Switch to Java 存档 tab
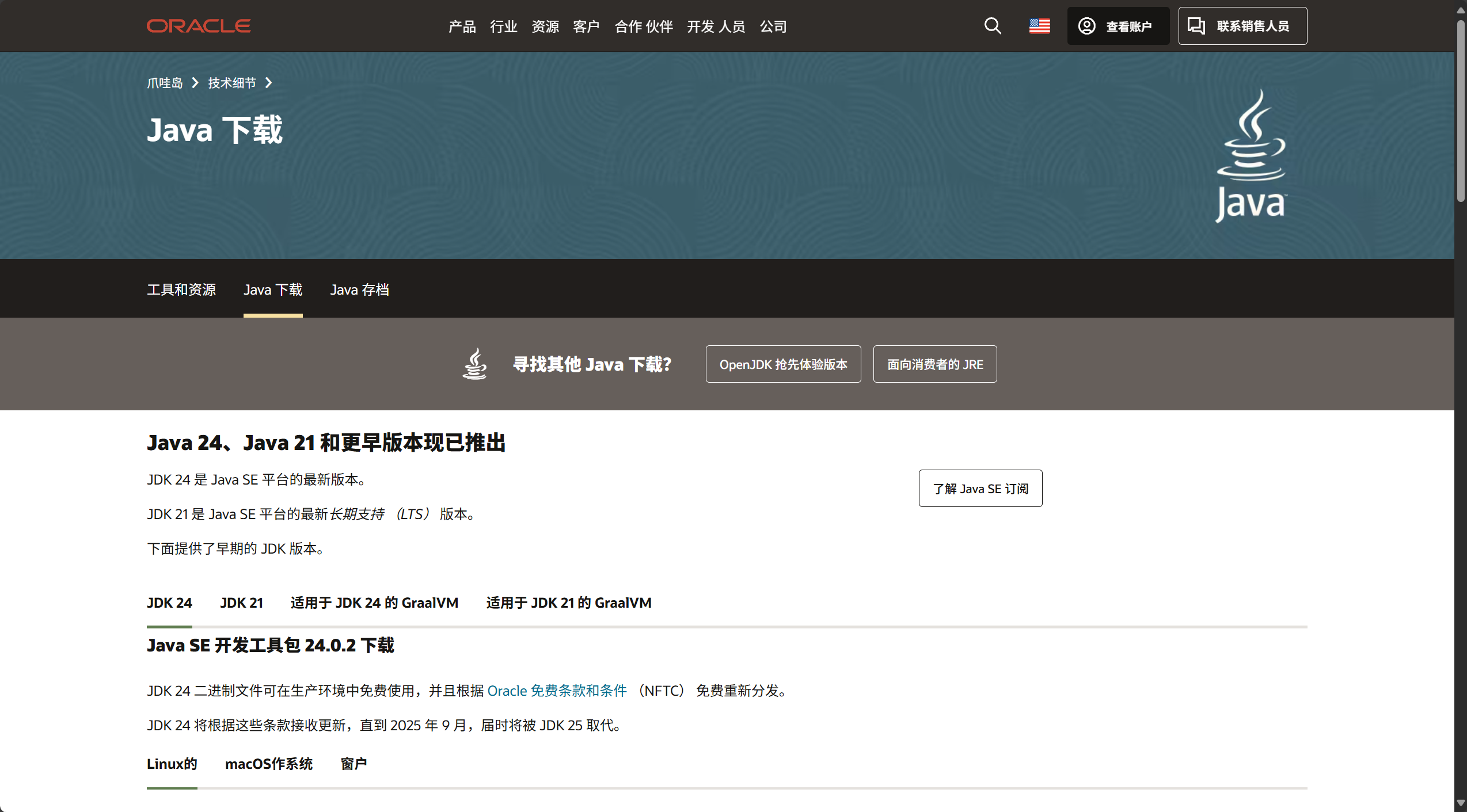 pos(360,289)
